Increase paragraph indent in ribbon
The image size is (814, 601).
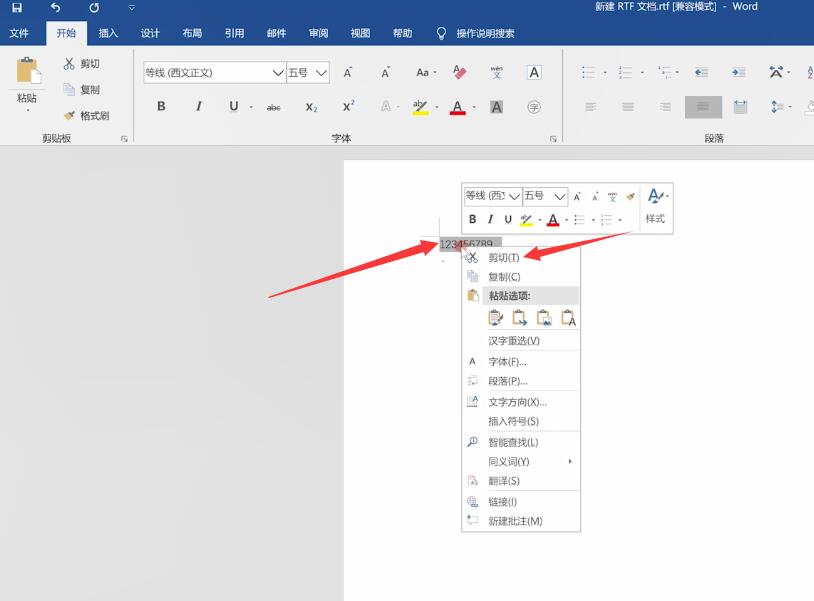(738, 72)
